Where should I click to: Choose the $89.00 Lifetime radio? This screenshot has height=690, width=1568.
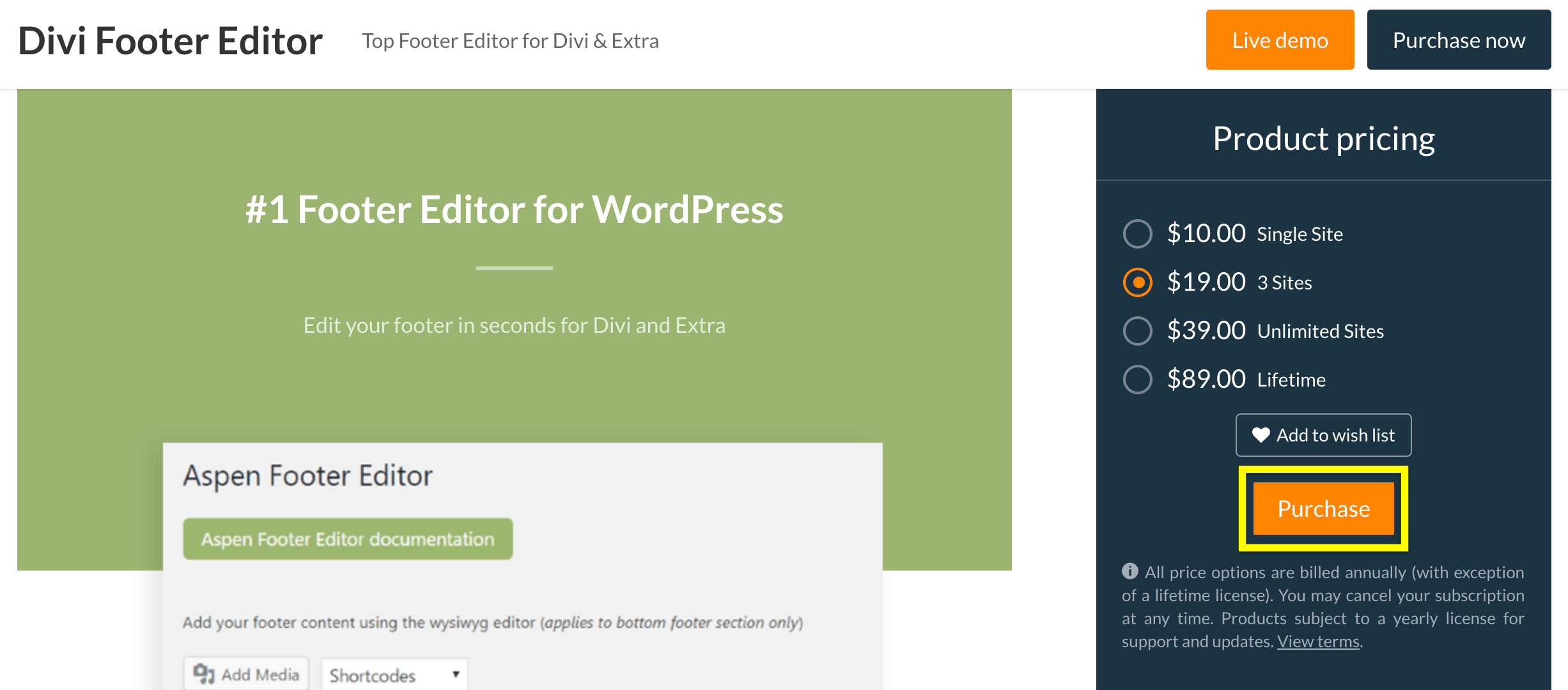coord(1138,379)
